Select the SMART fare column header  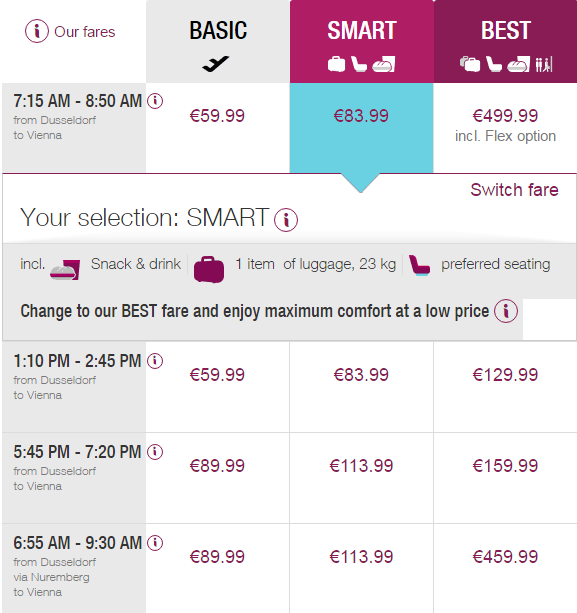tap(362, 41)
